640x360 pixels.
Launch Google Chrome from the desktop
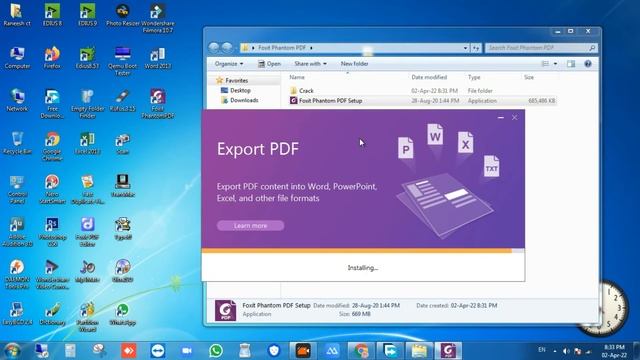52,146
